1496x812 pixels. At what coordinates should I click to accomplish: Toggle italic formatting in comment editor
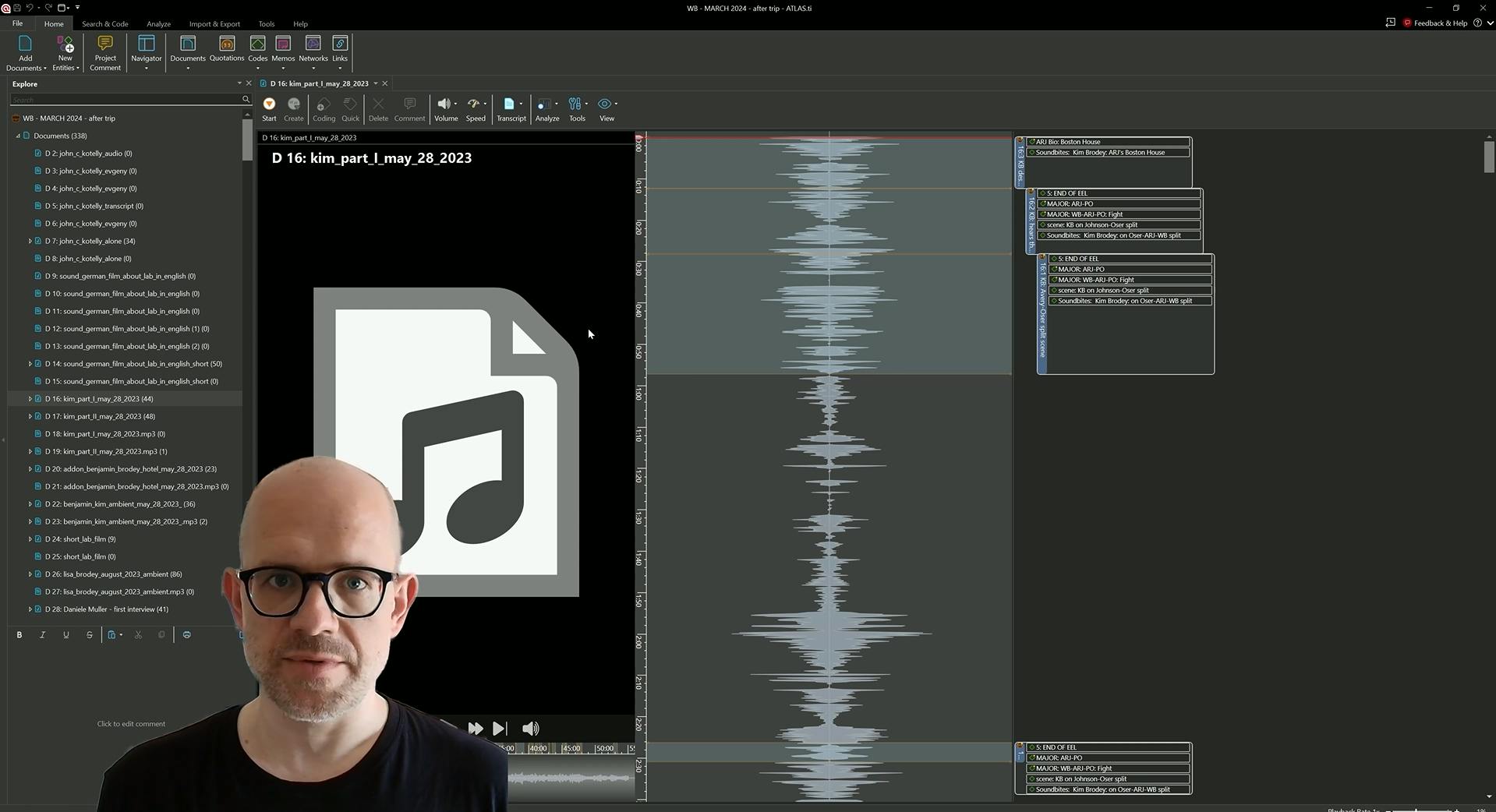43,635
